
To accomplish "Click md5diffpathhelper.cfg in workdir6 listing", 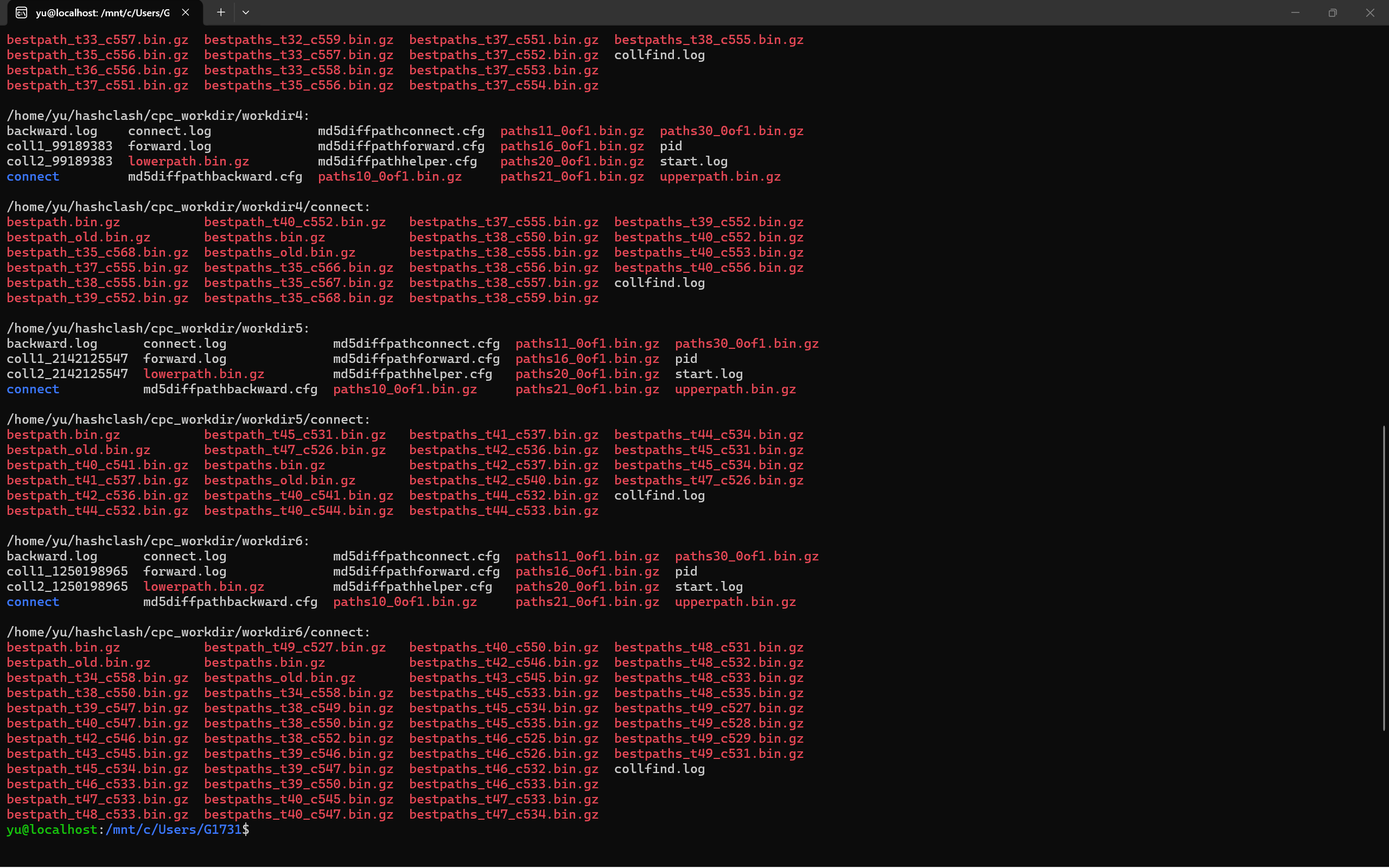I will click(412, 586).
